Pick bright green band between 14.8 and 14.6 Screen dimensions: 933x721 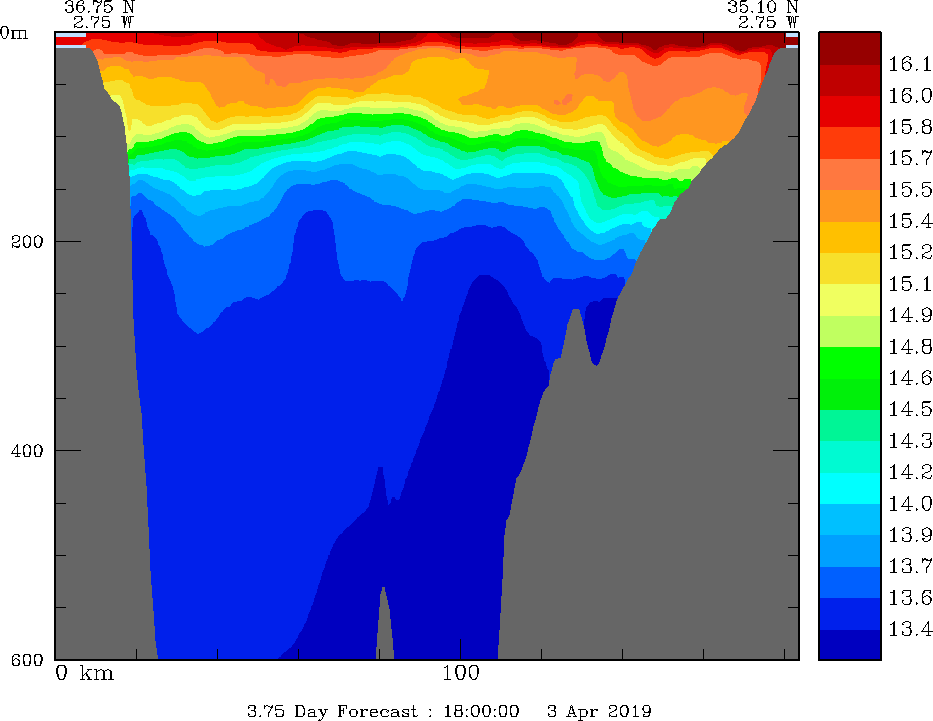click(x=850, y=362)
